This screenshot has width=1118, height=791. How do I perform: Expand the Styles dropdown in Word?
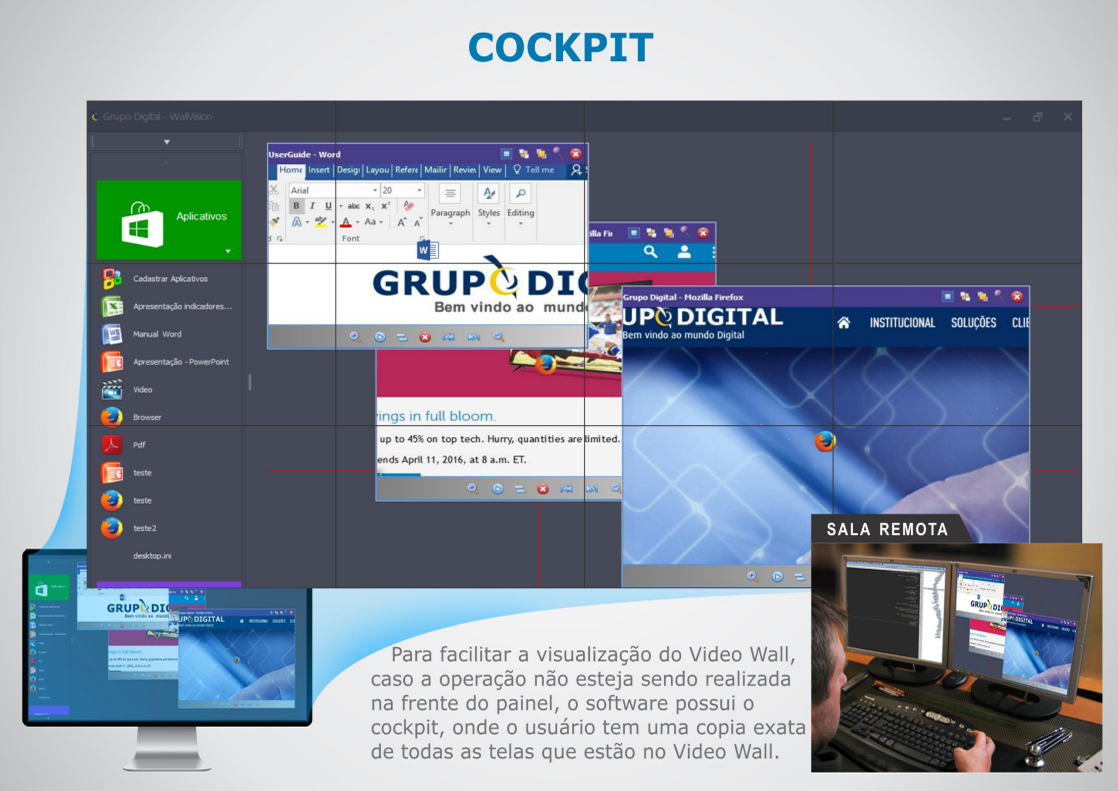pos(489,223)
